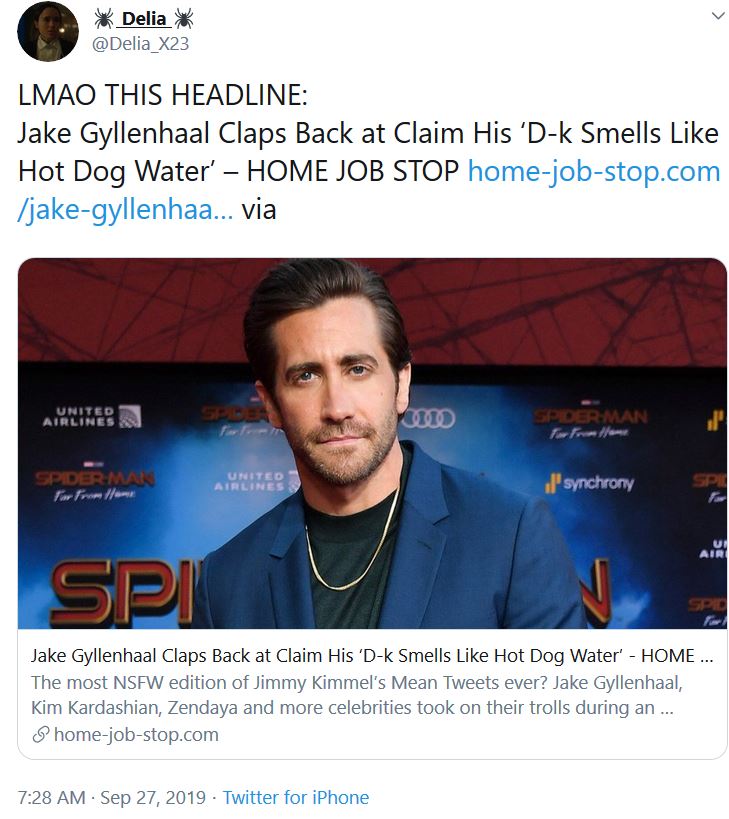Click the right spider emoji after Delia
This screenshot has width=729, height=819.
click(x=183, y=19)
